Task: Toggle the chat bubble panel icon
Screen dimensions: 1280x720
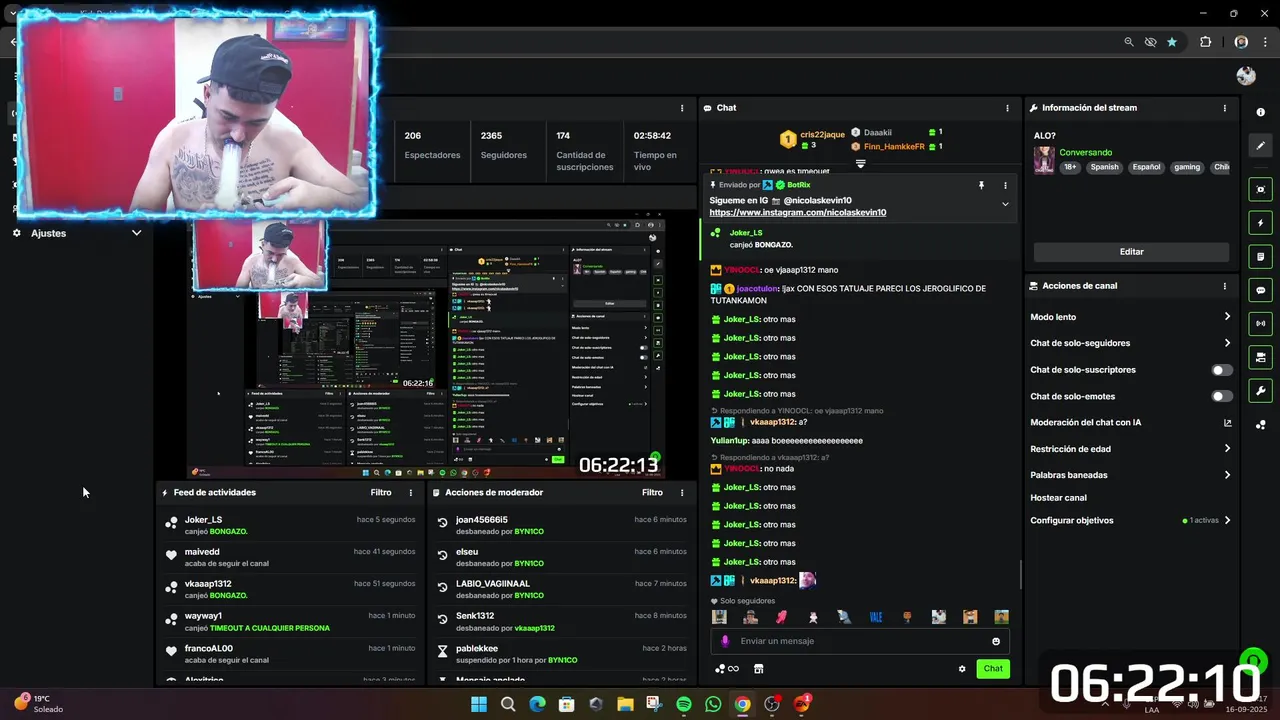Action: 1260,290
